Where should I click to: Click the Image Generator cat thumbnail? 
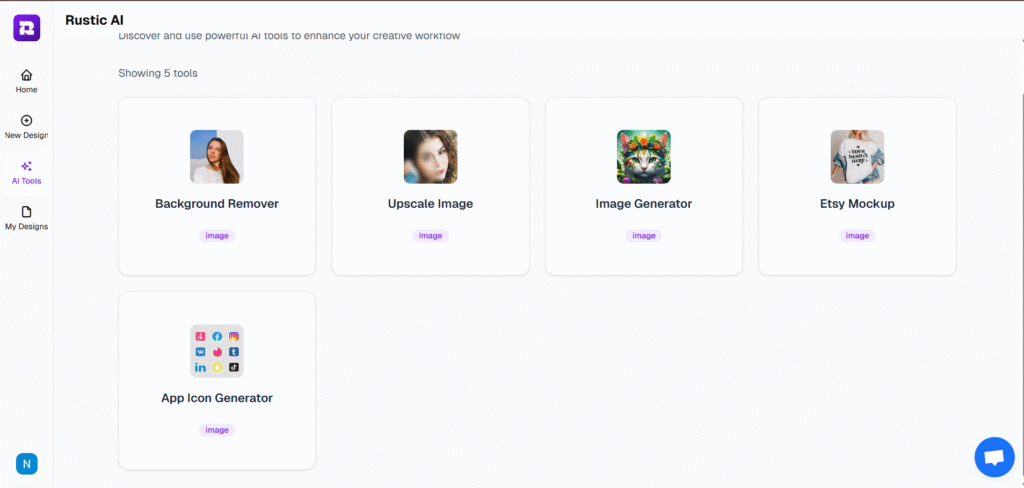click(644, 157)
